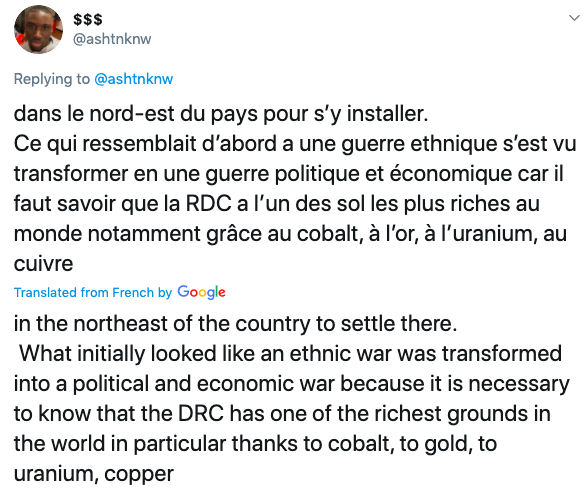The width and height of the screenshot is (587, 496).
Task: Open the tweet options chevron menu
Action: [x=574, y=18]
